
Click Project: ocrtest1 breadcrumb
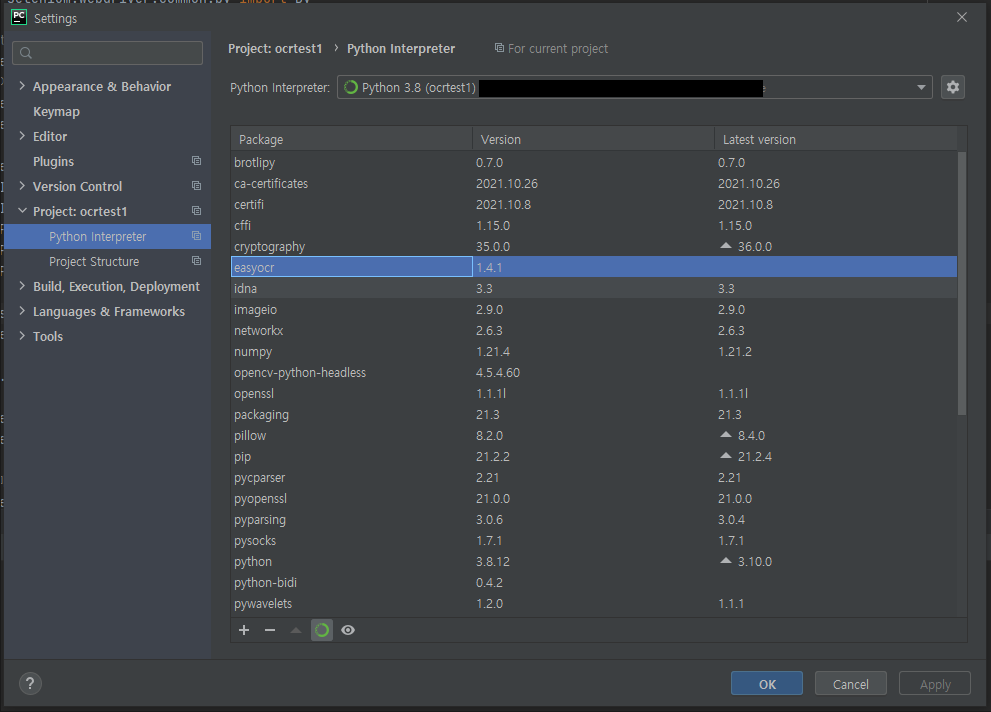tap(275, 49)
